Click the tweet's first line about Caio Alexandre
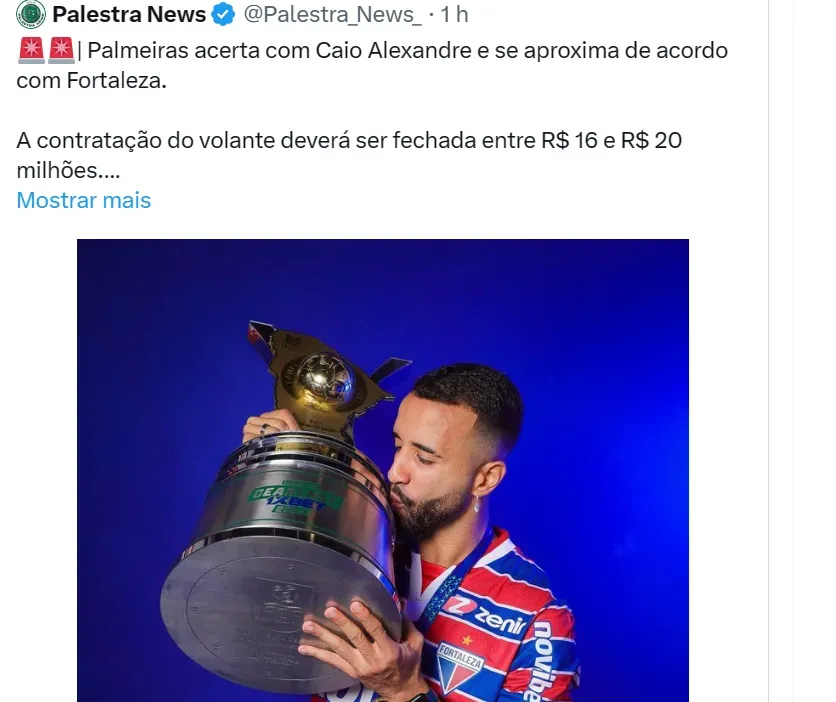Viewport: 836px width, 702px height. click(407, 51)
